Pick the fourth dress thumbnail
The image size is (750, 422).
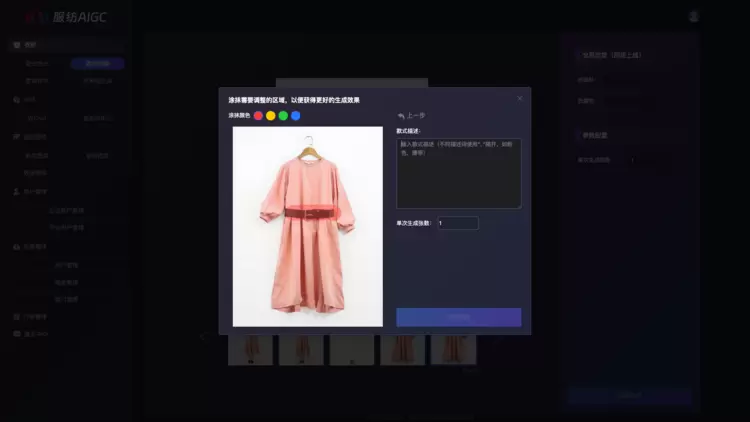(402, 349)
